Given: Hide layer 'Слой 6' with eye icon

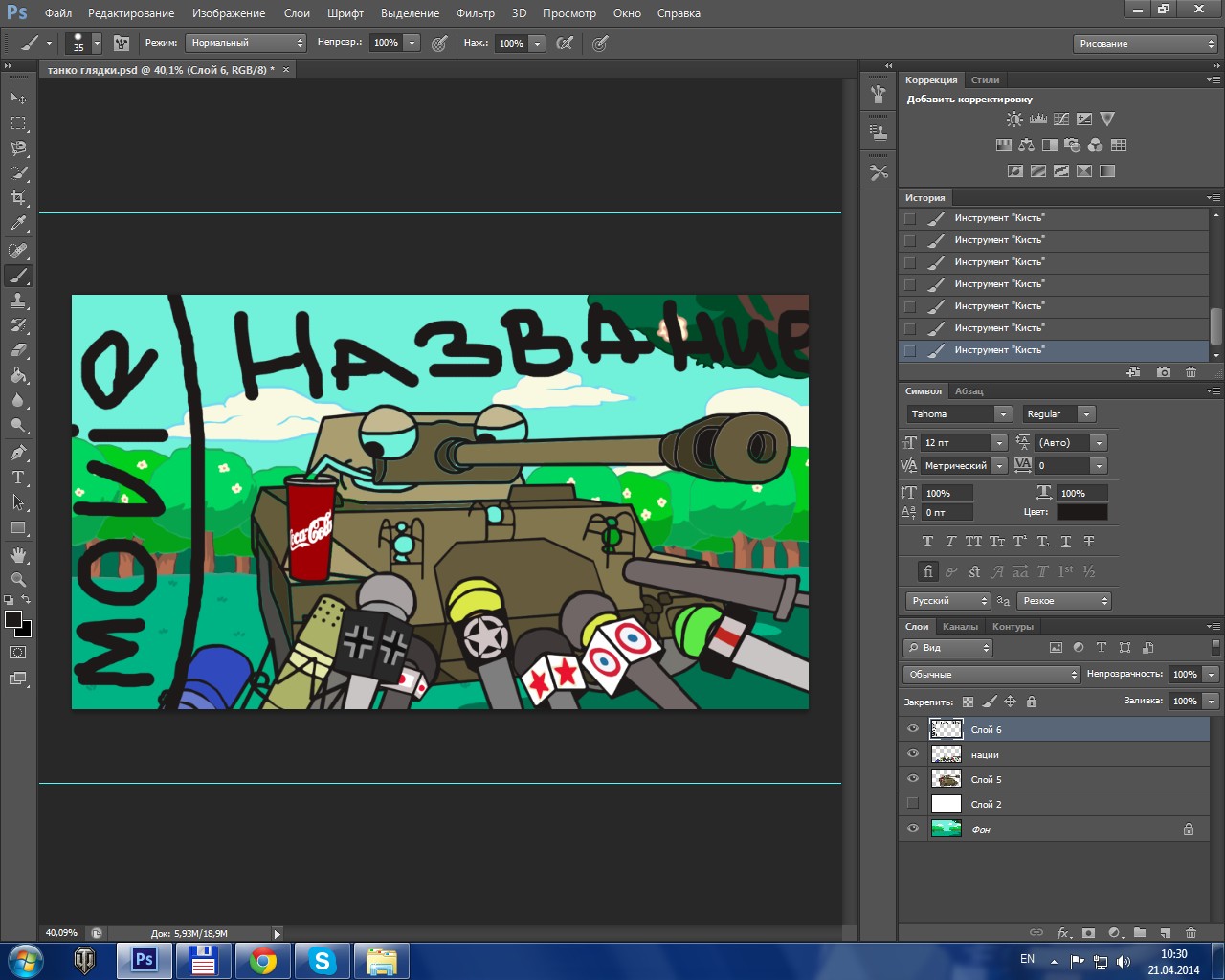Looking at the screenshot, I should click(912, 729).
